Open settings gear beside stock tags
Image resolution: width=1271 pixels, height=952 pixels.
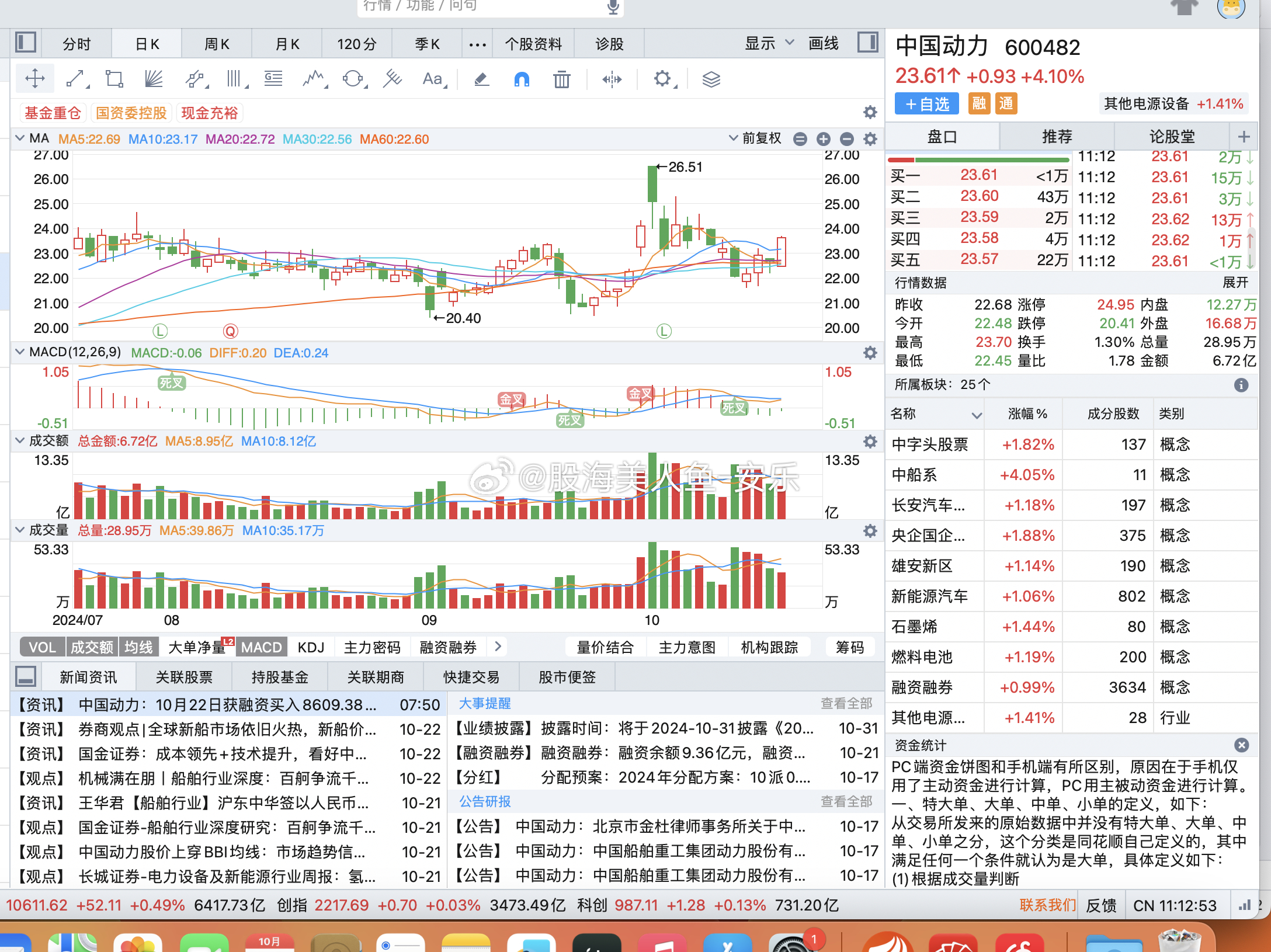(870, 112)
